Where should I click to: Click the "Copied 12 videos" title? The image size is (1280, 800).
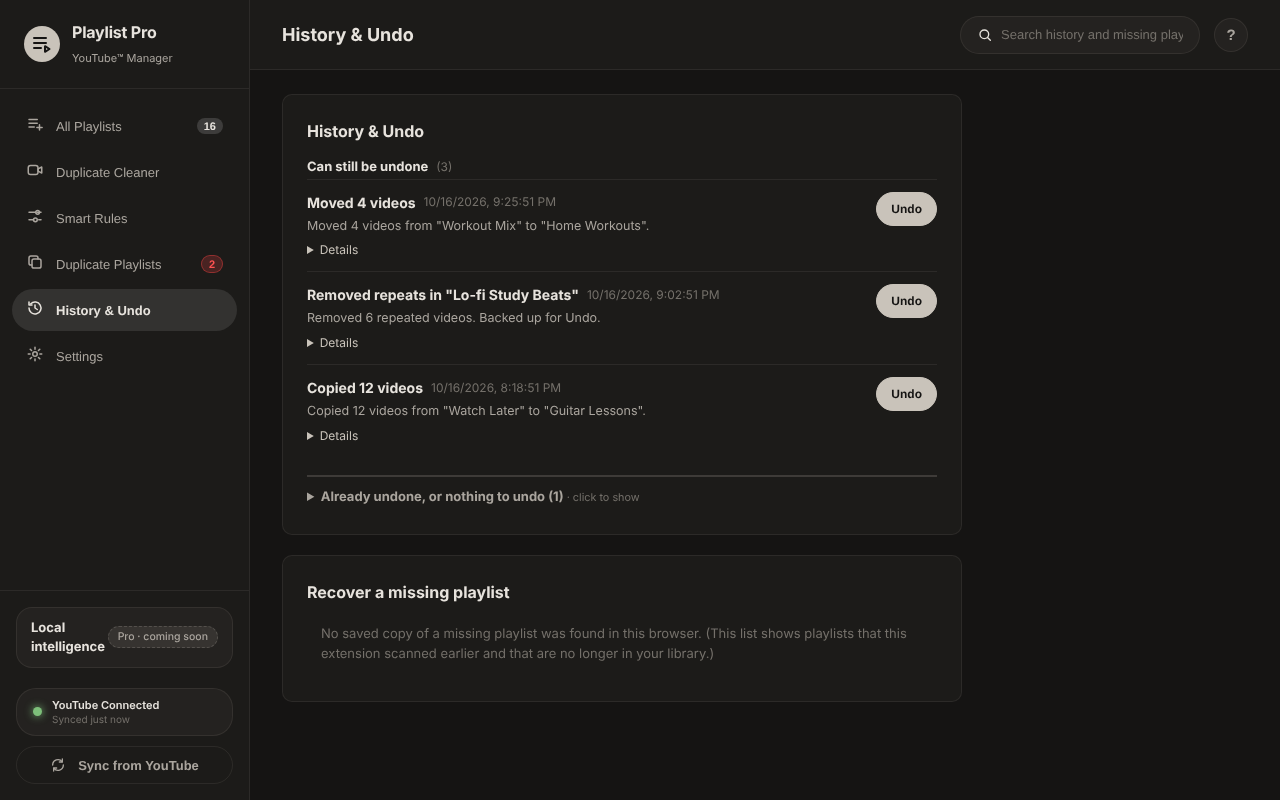tap(365, 388)
